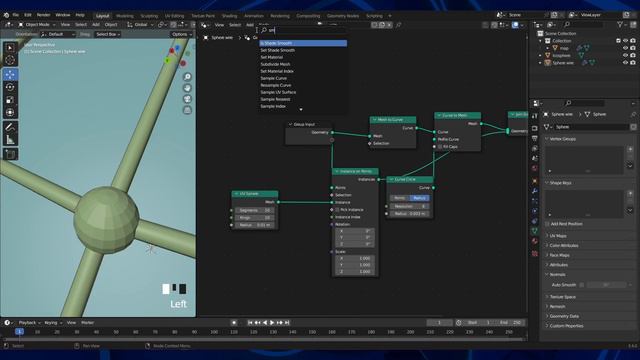Viewport: 640px width, 360px height.
Task: Open the Render menu
Action: coord(43,15)
